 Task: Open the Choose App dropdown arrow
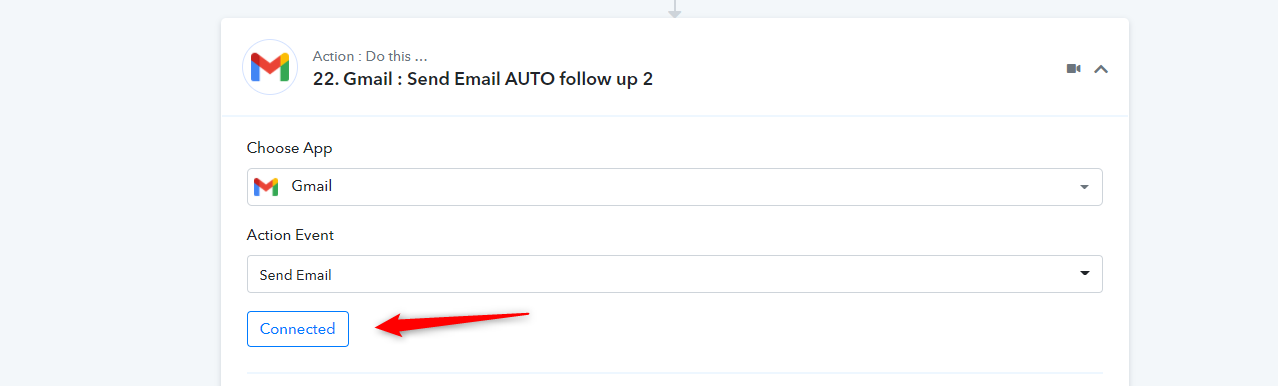(x=1085, y=187)
